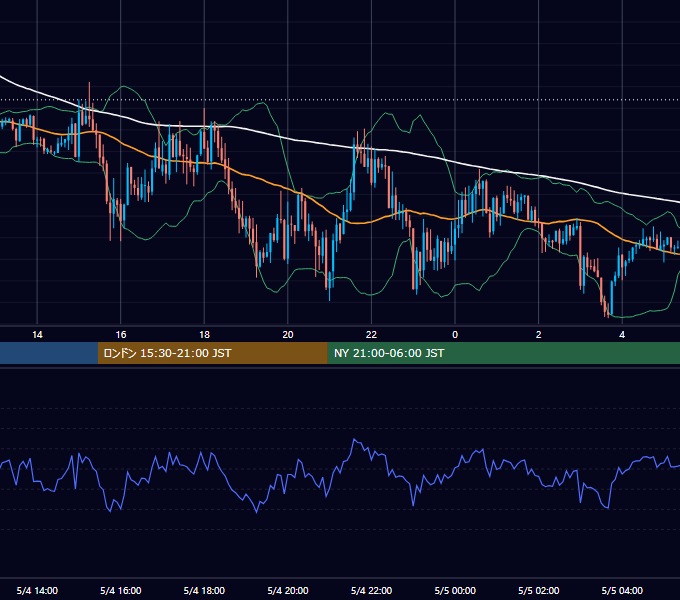680x600 pixels.
Task: Click the 5/5 02:00 time label
Action: pyautogui.click(x=539, y=590)
